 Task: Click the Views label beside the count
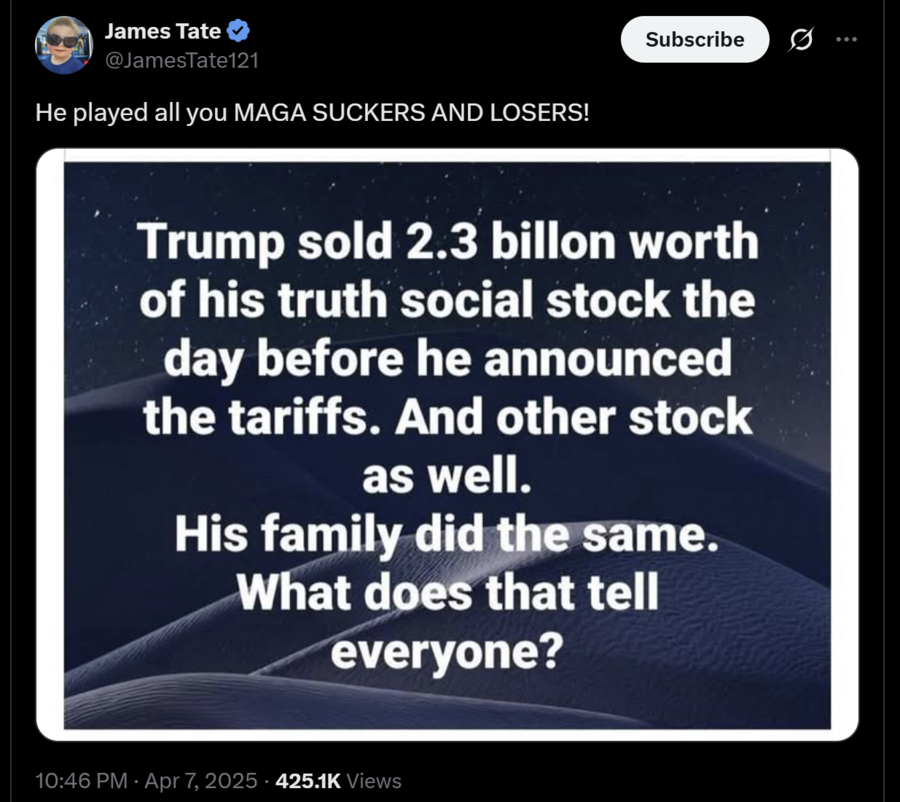coord(376,781)
